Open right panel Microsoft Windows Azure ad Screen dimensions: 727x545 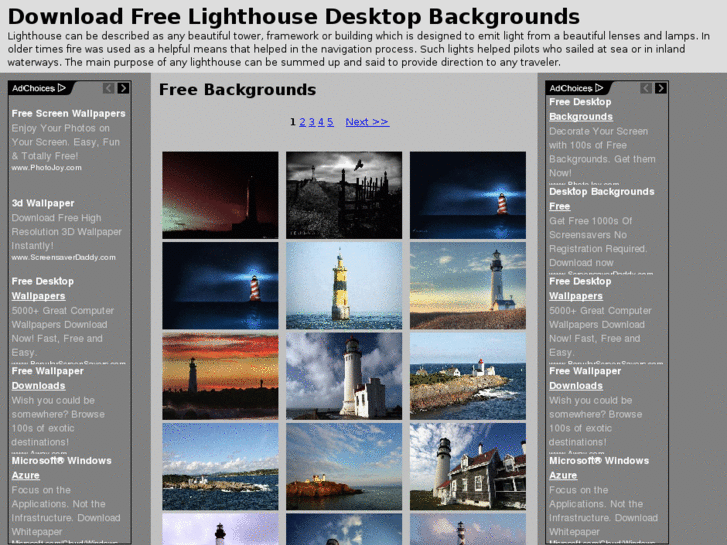(x=599, y=468)
